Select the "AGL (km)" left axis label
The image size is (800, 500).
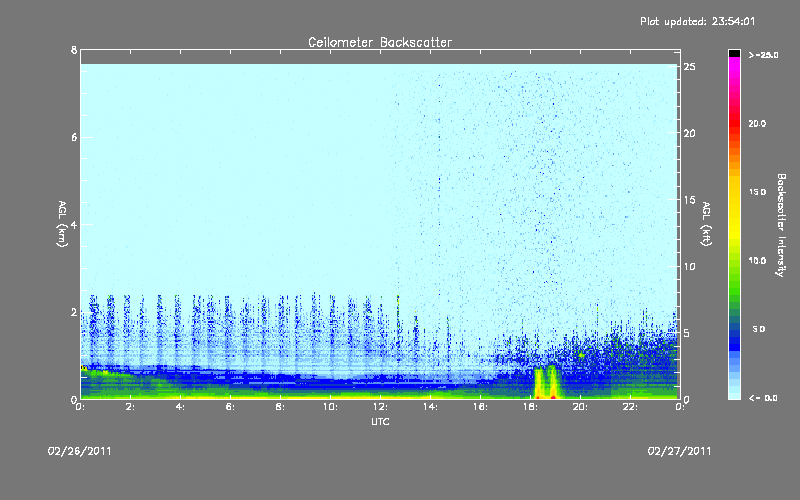(x=62, y=224)
